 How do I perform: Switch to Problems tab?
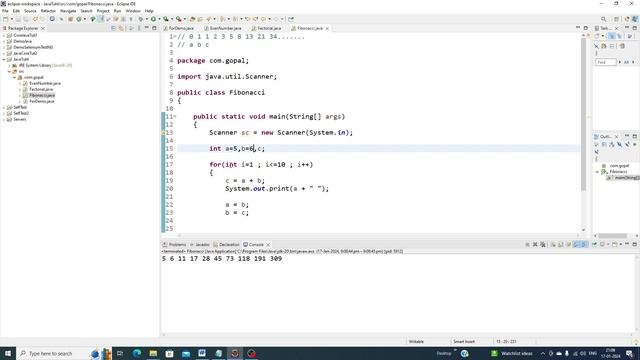[x=175, y=244]
